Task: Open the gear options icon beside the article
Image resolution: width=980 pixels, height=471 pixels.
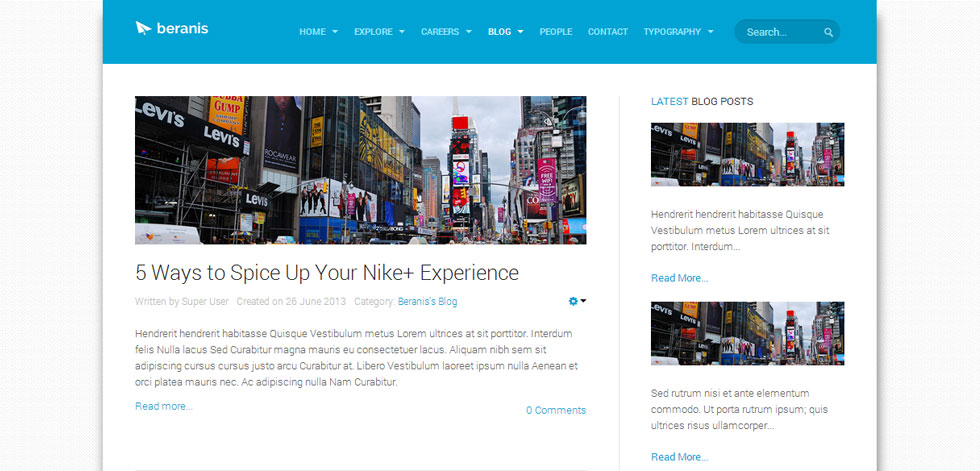Action: tap(573, 301)
